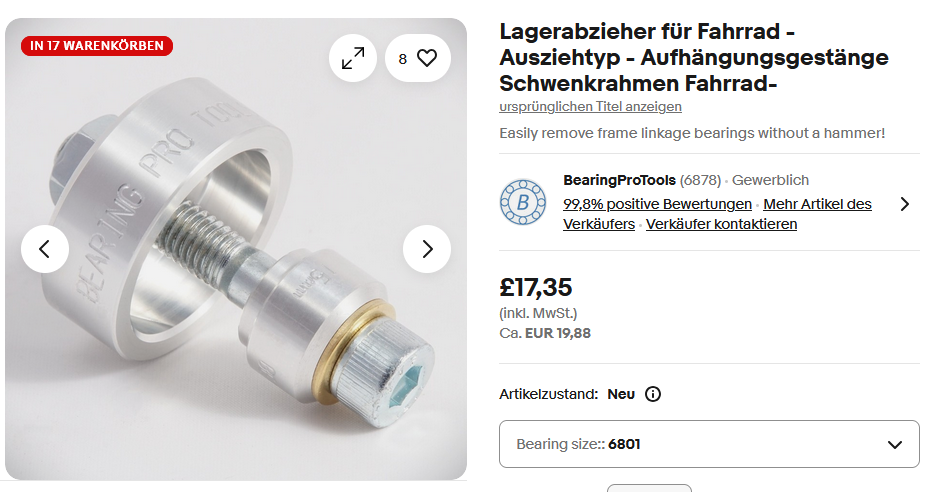Image resolution: width=930 pixels, height=492 pixels.
Task: Open seller details with right chevron
Action: point(904,204)
